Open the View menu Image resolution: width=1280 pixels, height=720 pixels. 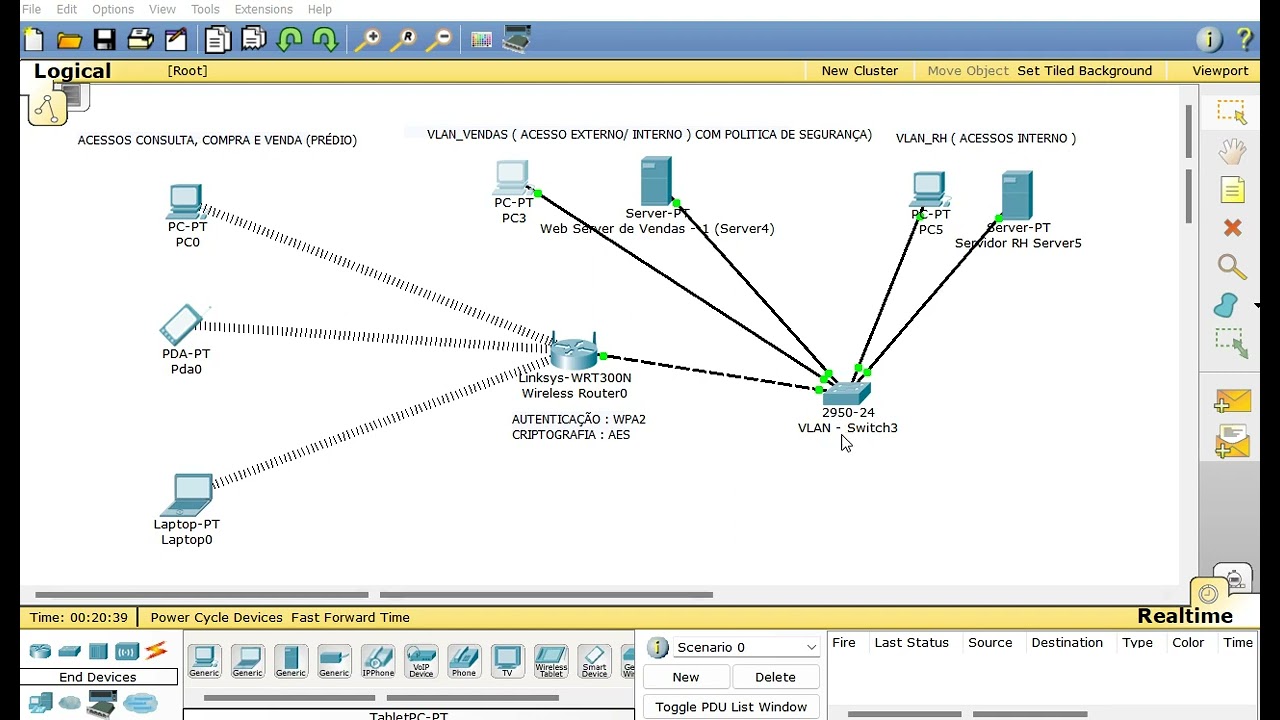[162, 9]
